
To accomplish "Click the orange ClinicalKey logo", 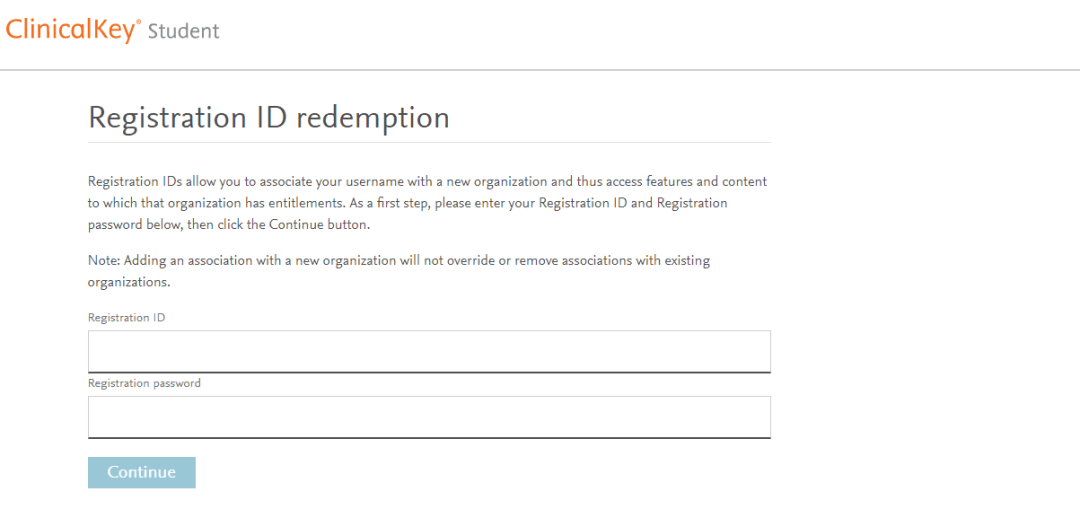I will click(x=70, y=30).
